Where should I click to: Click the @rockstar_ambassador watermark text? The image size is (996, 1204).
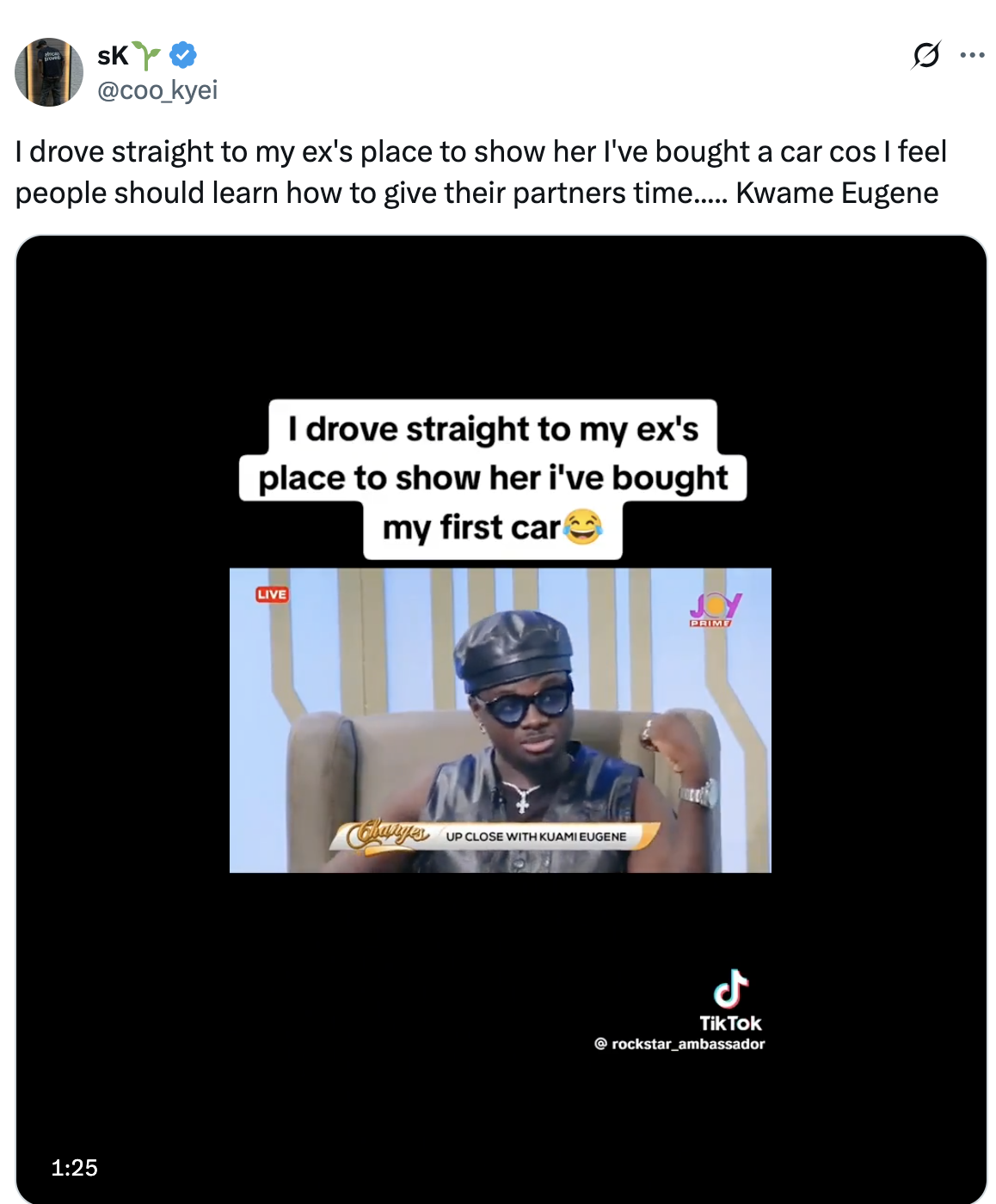[679, 1044]
